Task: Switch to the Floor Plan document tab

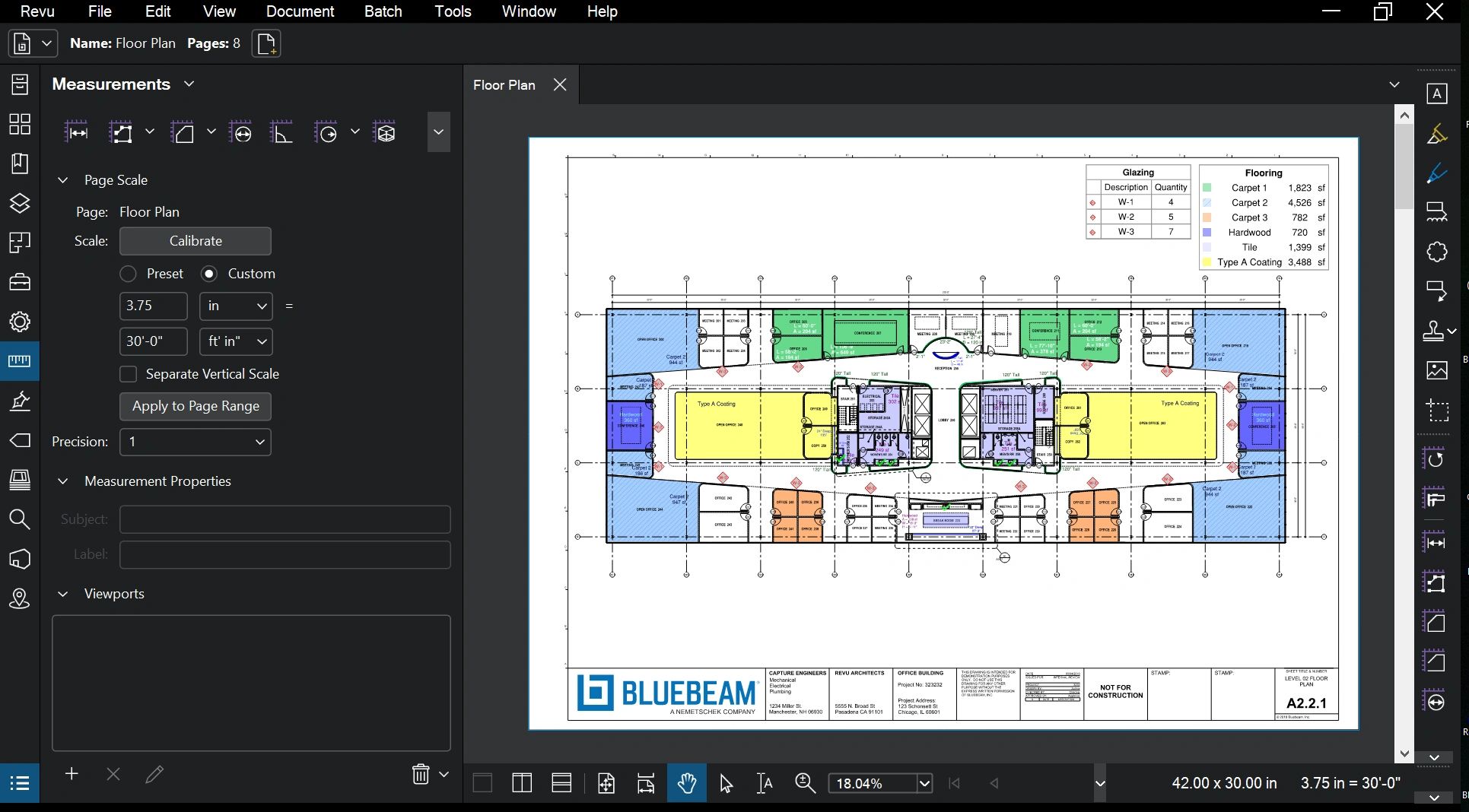Action: pyautogui.click(x=504, y=84)
